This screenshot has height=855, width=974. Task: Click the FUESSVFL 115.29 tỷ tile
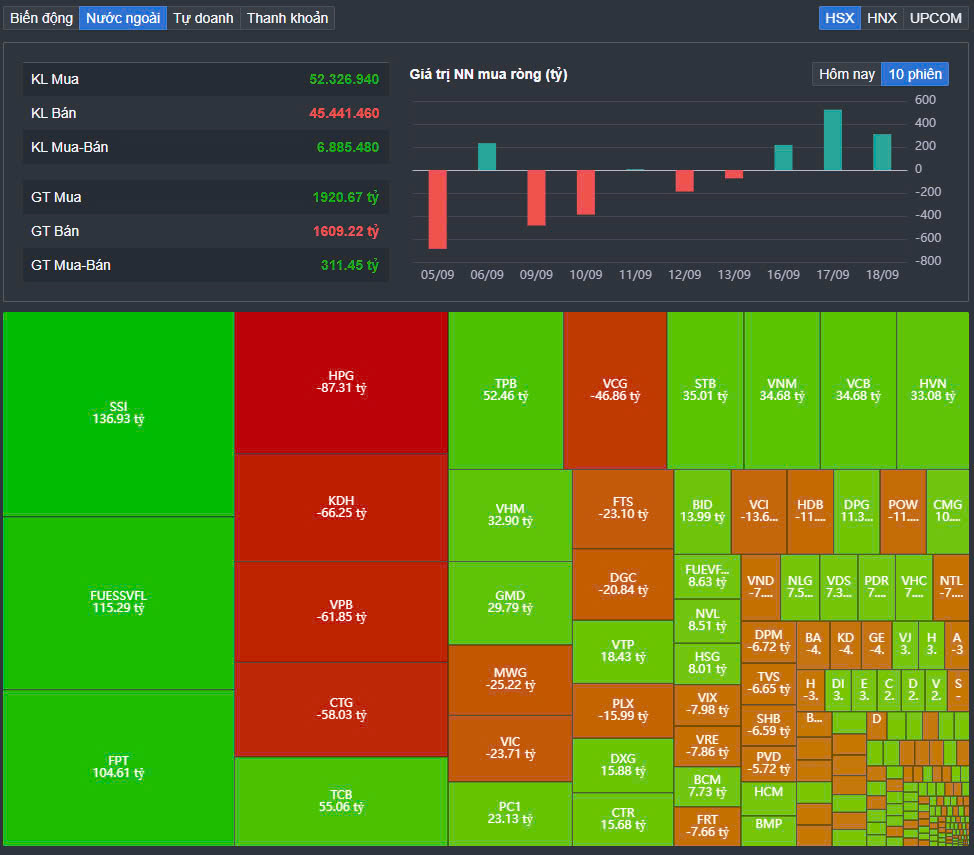pos(118,602)
